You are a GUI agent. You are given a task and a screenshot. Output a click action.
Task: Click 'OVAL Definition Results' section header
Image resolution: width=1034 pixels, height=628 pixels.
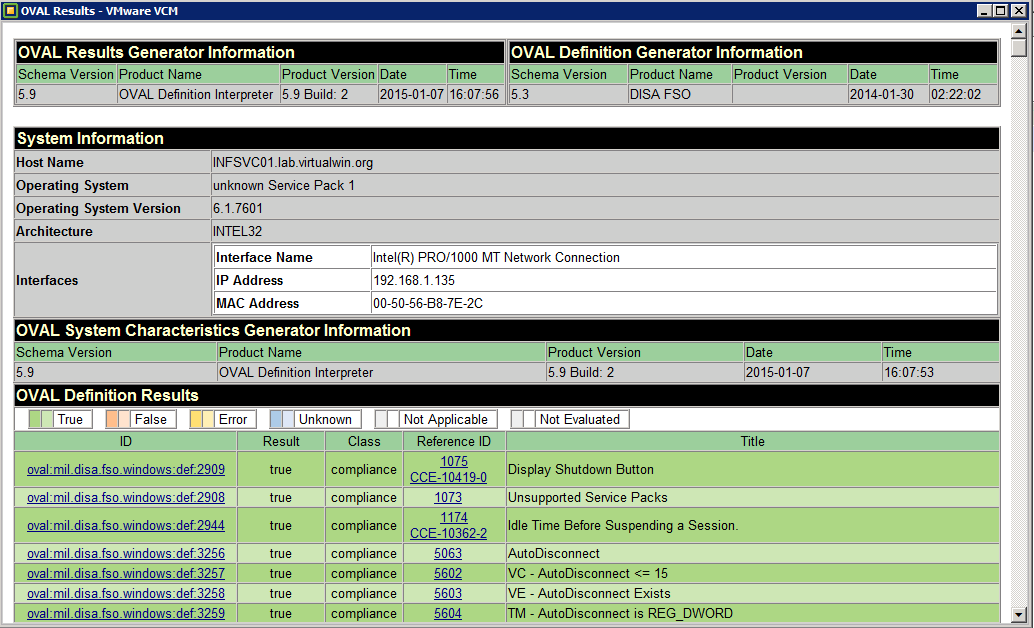(506, 395)
